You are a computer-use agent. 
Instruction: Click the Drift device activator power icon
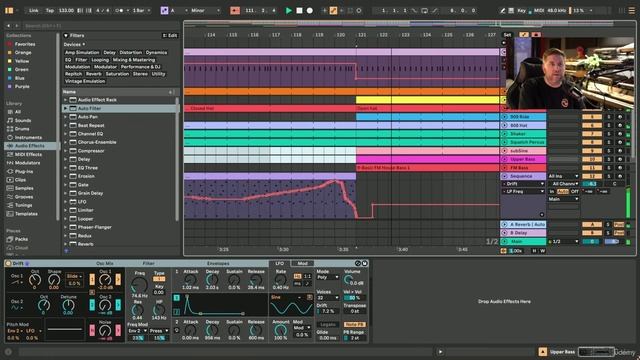[8, 264]
